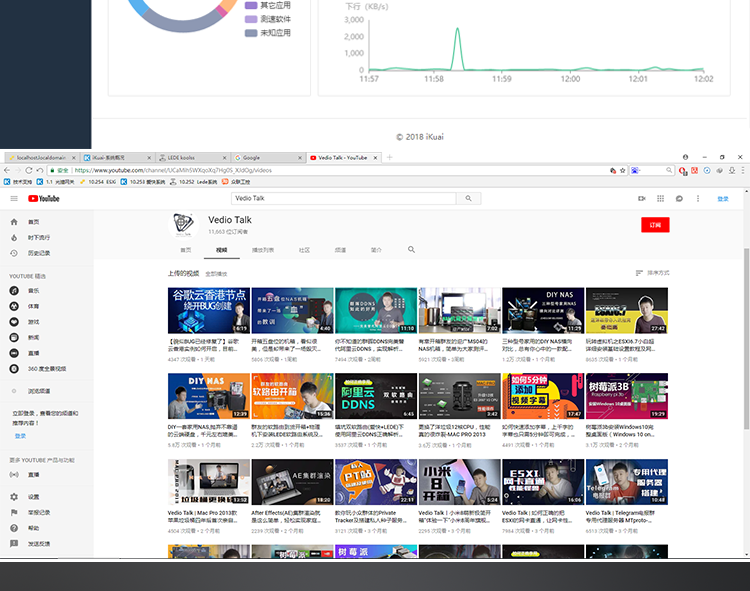The height and width of the screenshot is (591, 750).
Task: Open new browser tab plus button
Action: click(389, 157)
